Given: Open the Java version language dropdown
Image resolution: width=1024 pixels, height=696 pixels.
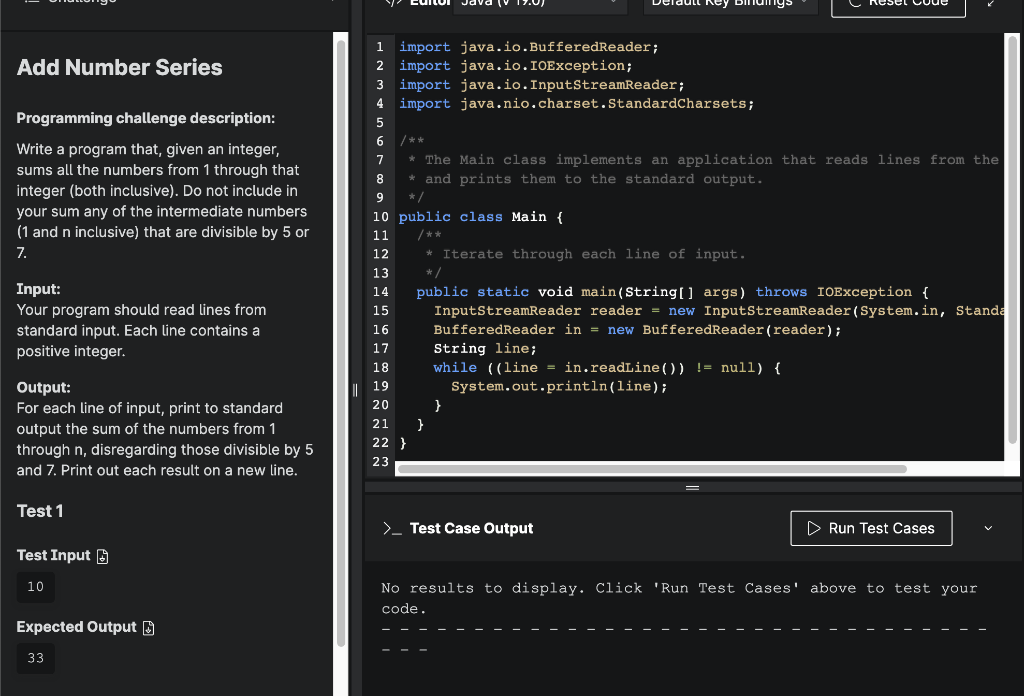Looking at the screenshot, I should [540, 5].
